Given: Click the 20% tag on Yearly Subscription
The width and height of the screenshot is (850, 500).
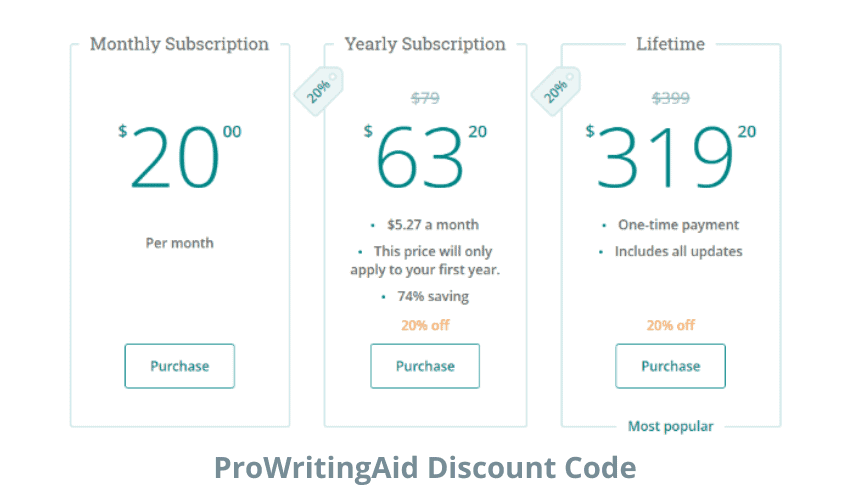Looking at the screenshot, I should point(319,91).
